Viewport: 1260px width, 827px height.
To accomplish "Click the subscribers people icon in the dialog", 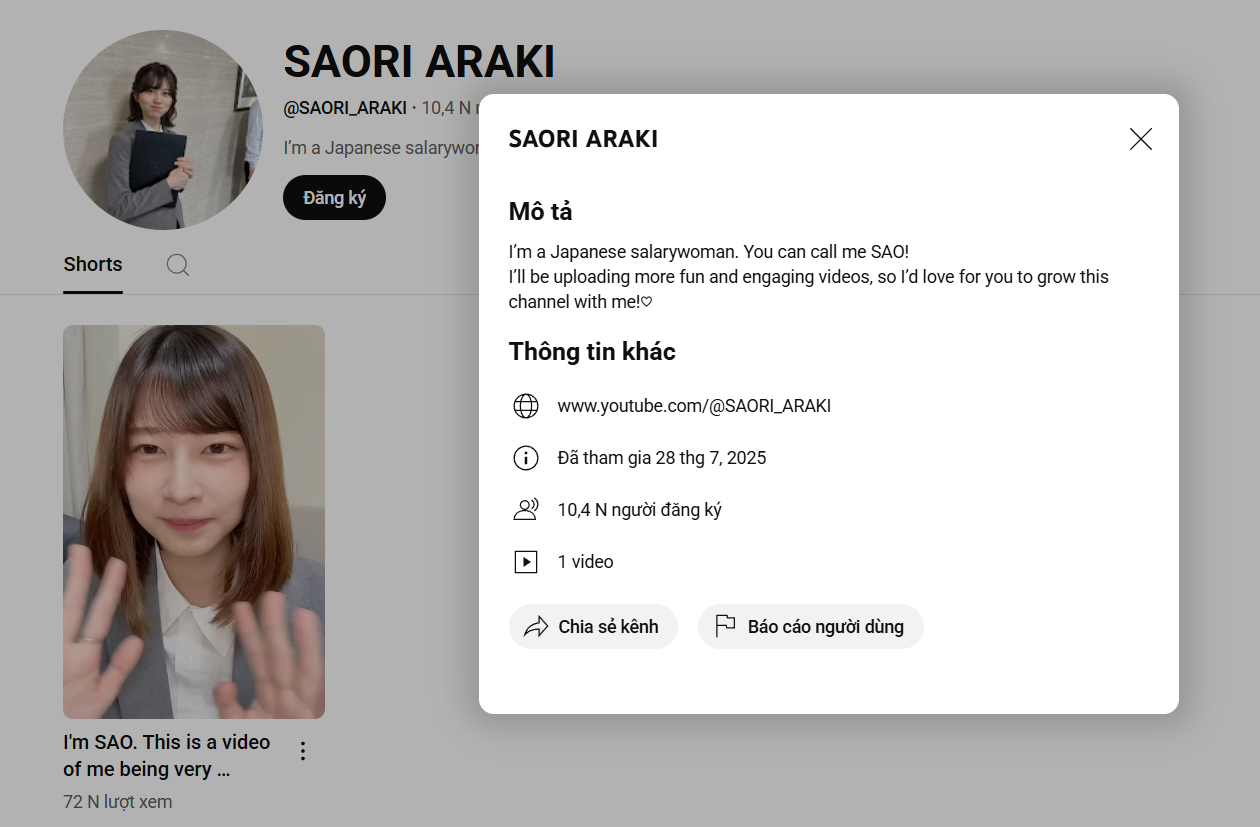I will 526,510.
